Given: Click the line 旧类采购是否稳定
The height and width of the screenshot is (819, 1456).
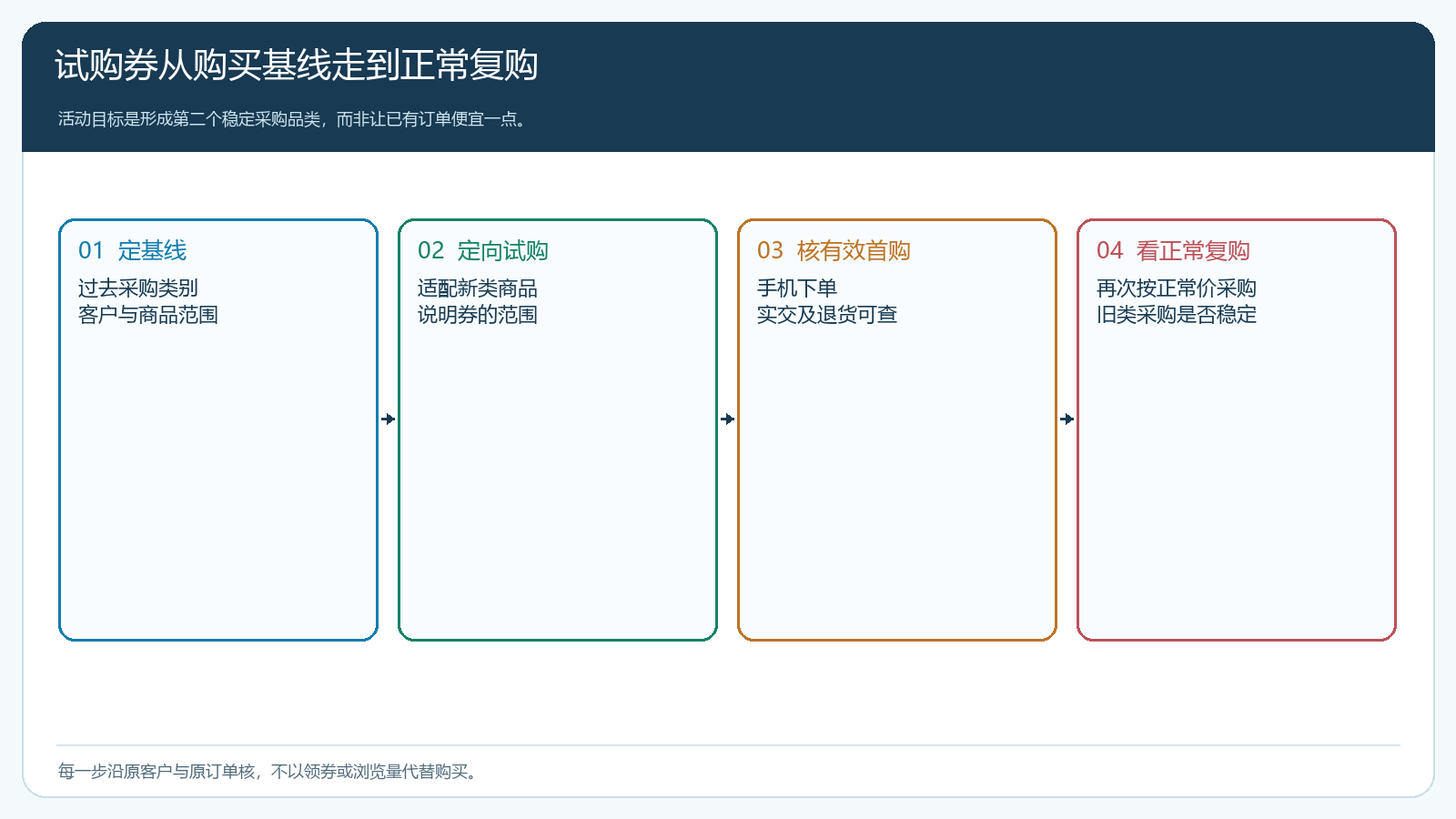Looking at the screenshot, I should point(1177,315).
